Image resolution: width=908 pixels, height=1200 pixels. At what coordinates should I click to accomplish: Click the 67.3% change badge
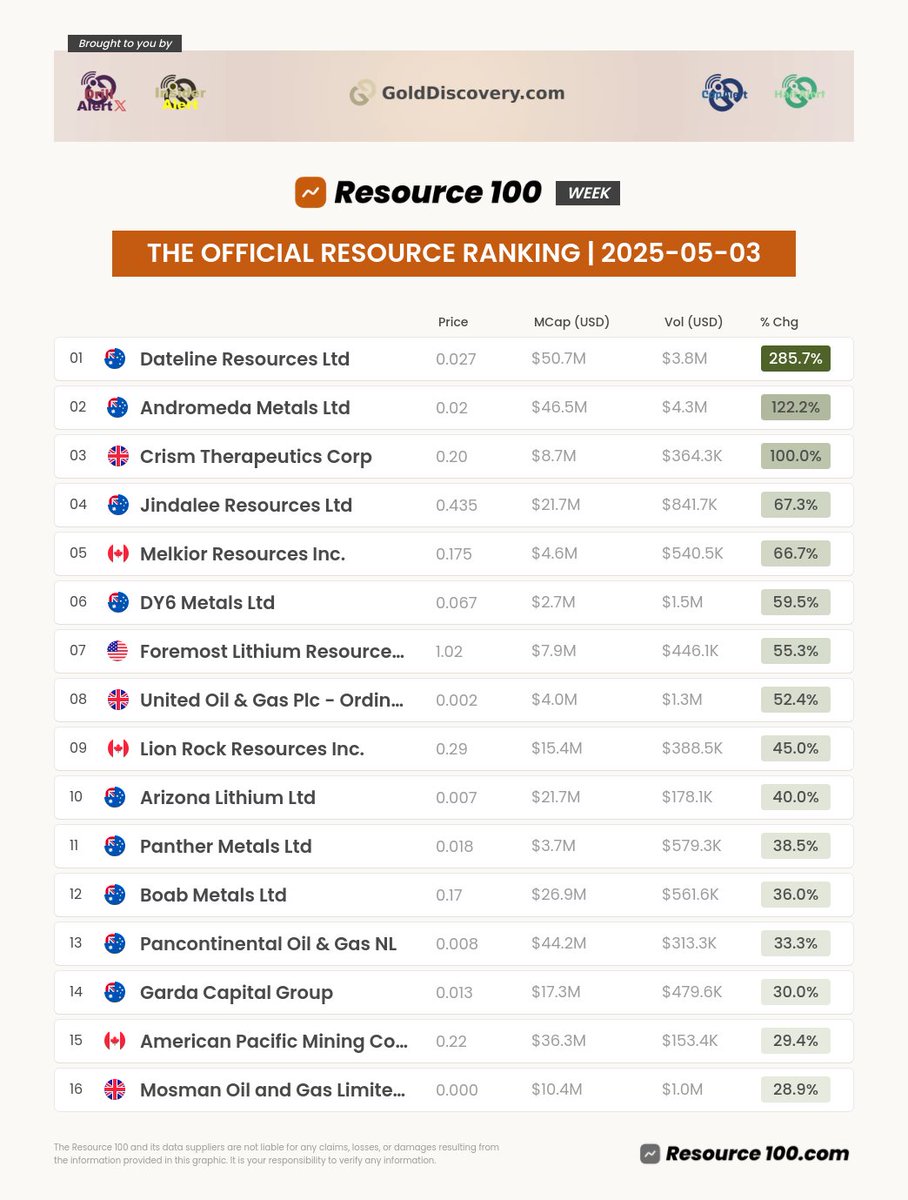(x=795, y=505)
